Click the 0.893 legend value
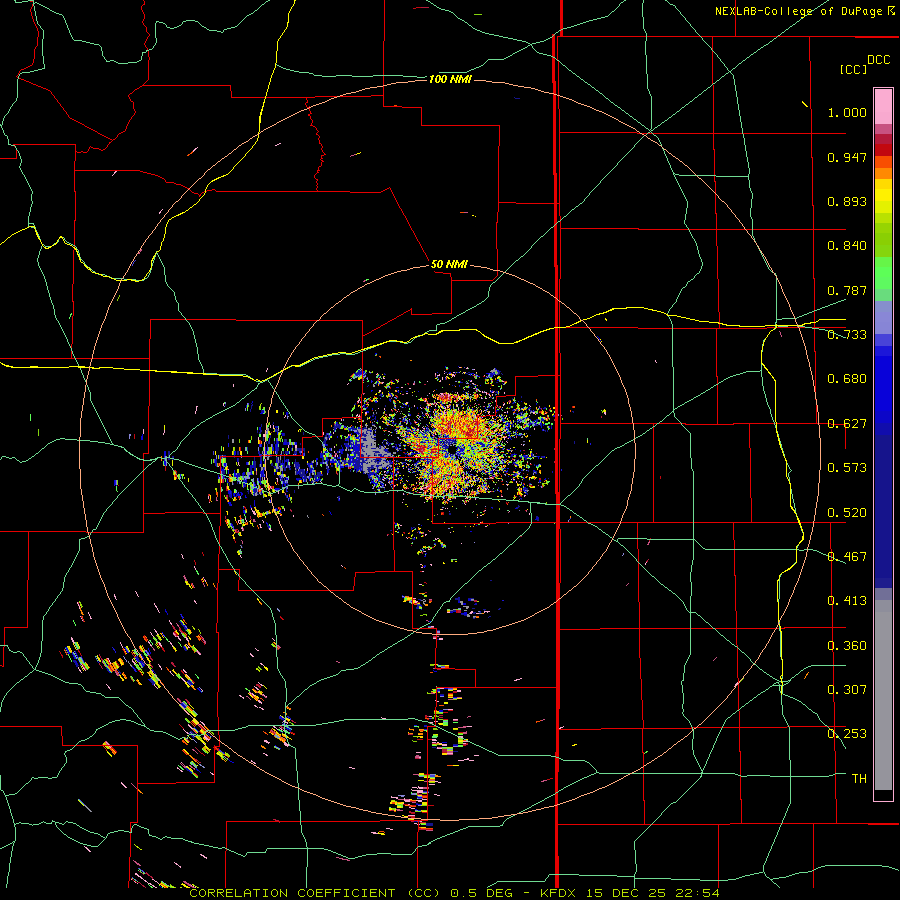Viewport: 900px width, 900px height. (847, 201)
